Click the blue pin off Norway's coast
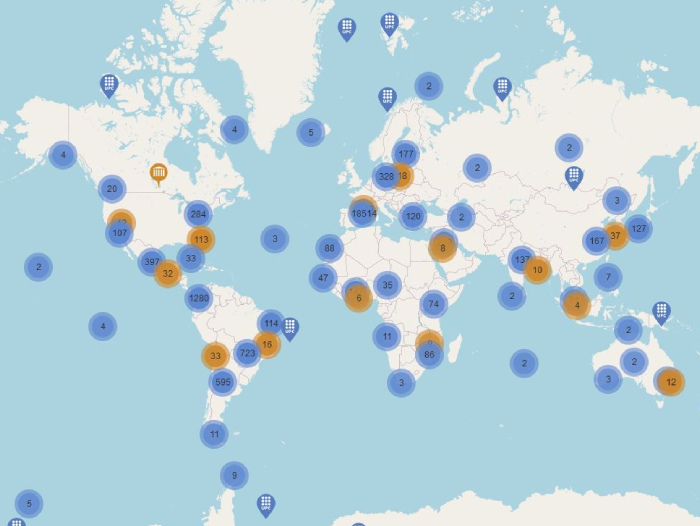The height and width of the screenshot is (526, 700). click(387, 97)
